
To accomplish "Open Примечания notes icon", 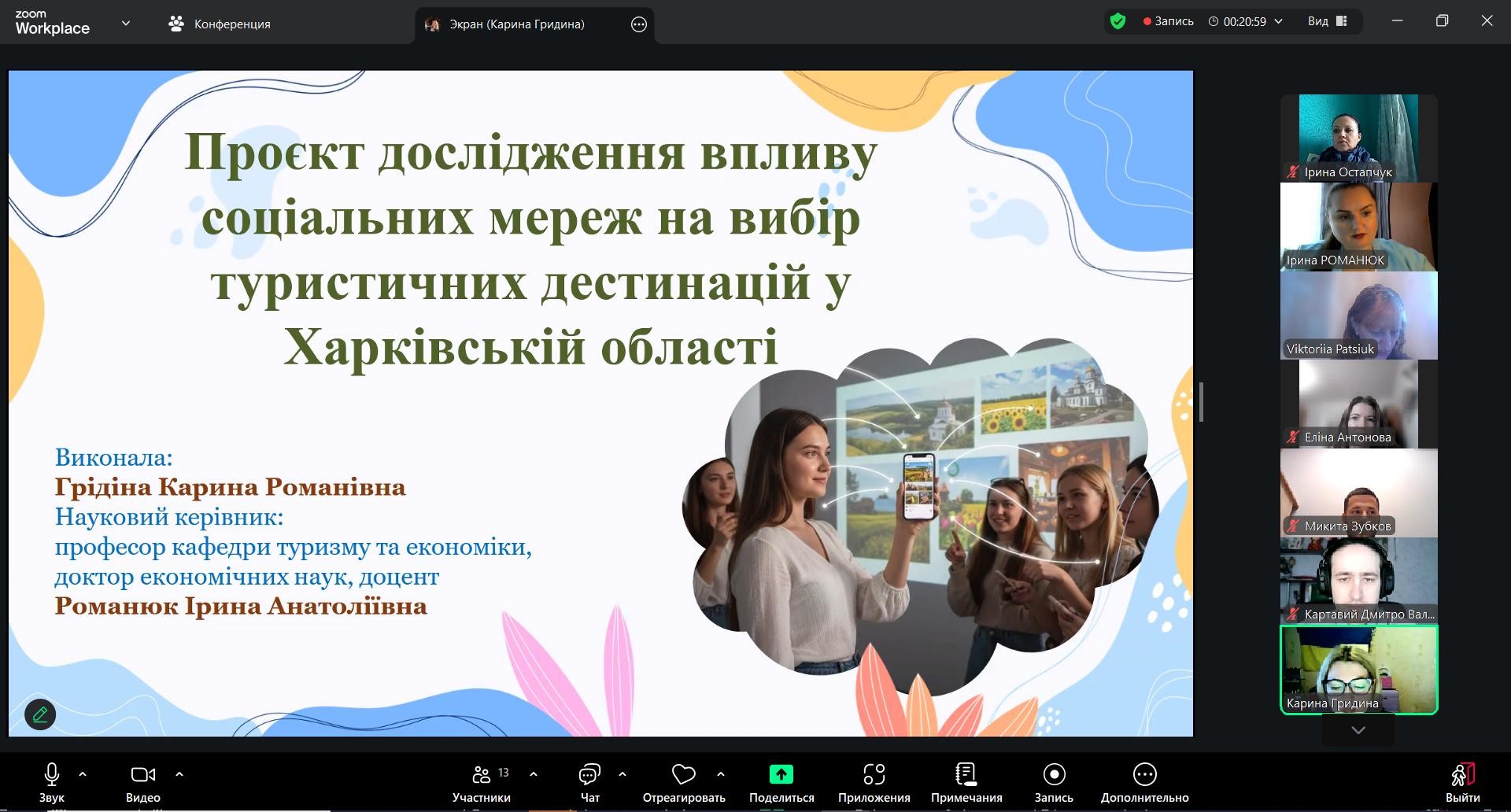I will (x=966, y=775).
